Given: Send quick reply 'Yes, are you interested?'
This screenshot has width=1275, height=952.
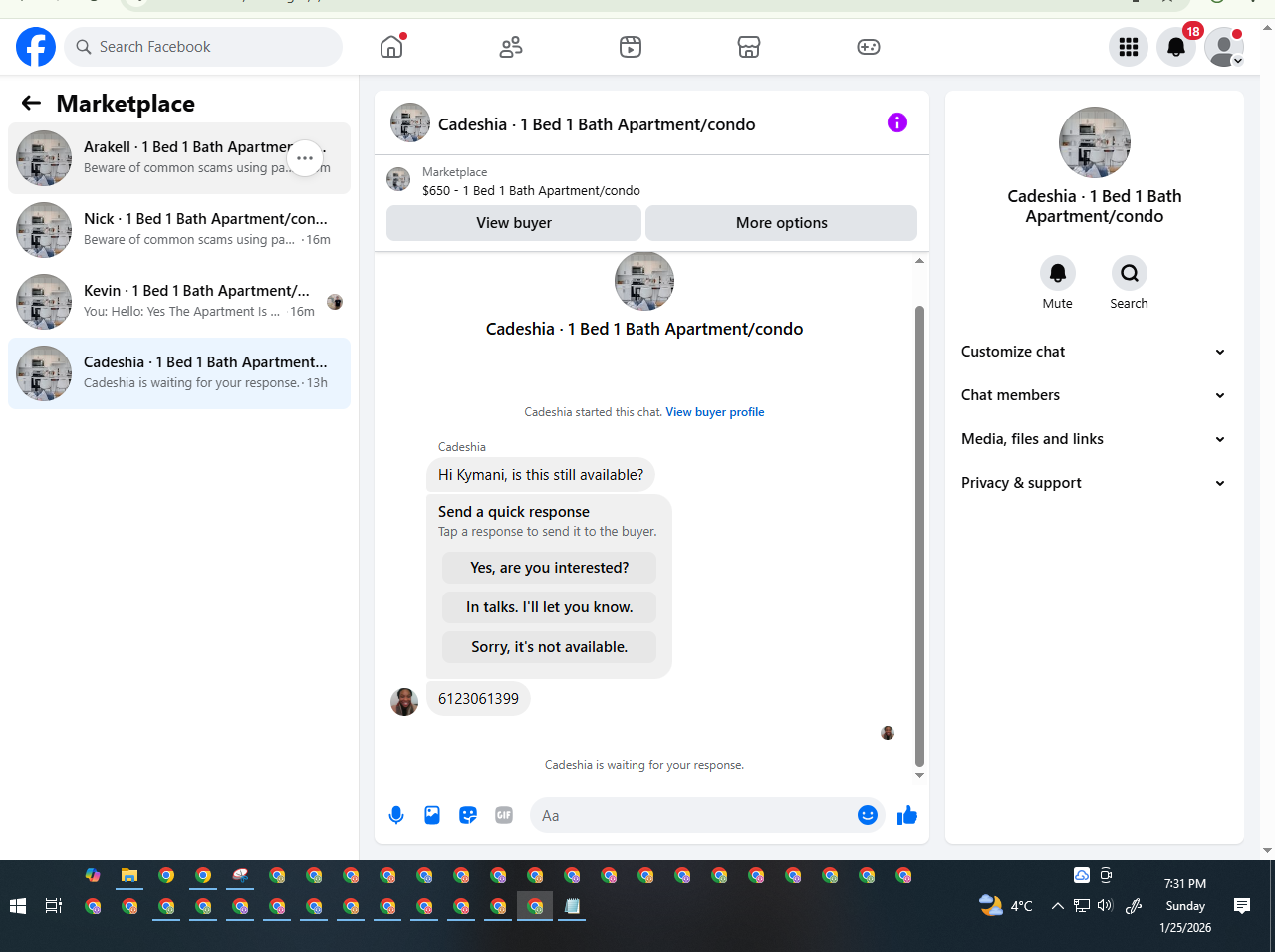Looking at the screenshot, I should coord(550,568).
